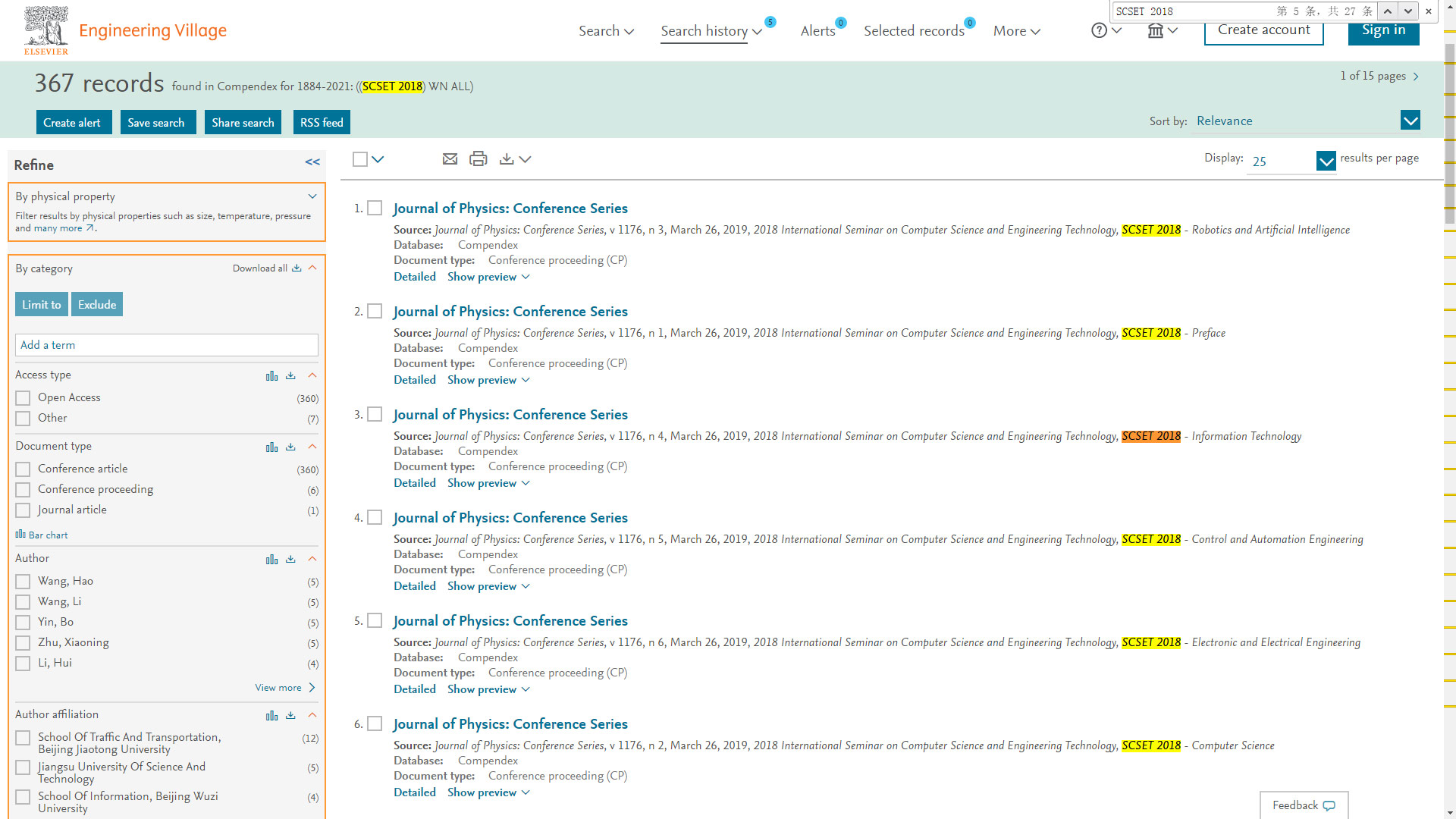Open the Bar chart link under Document type
1456x819 pixels.
tap(42, 535)
